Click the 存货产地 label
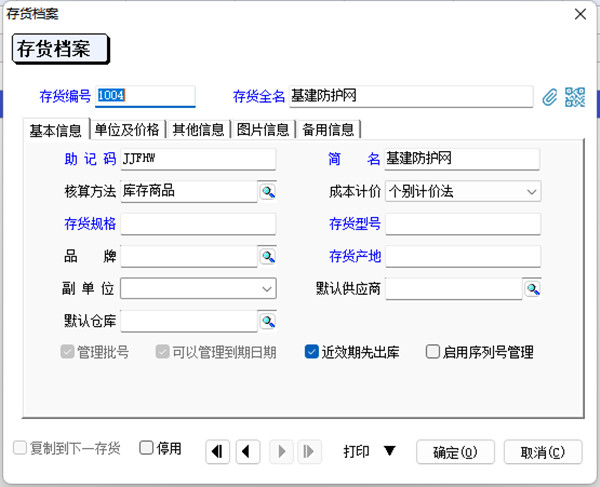 355,256
